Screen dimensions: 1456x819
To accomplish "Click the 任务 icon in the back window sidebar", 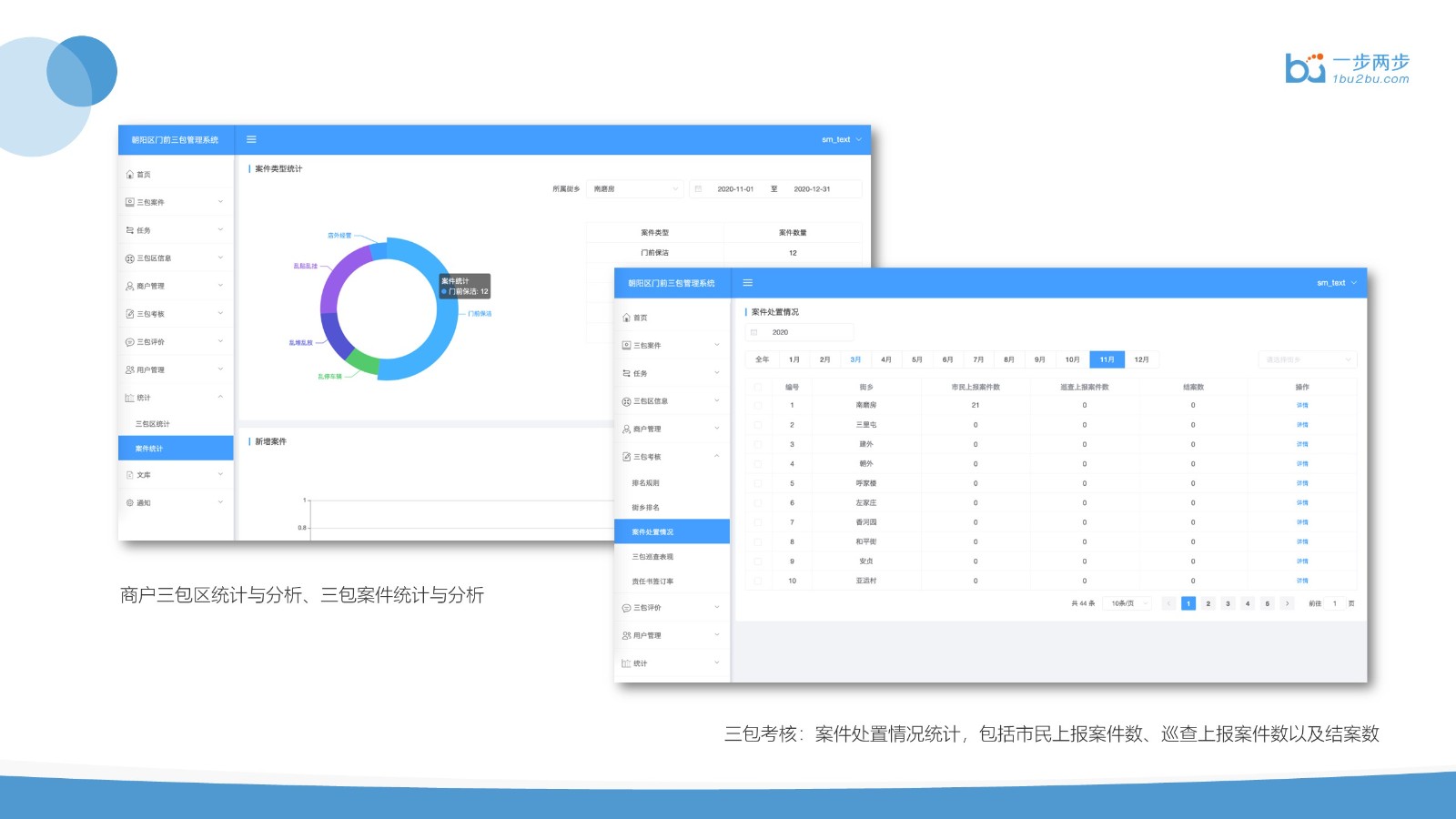I will click(129, 230).
